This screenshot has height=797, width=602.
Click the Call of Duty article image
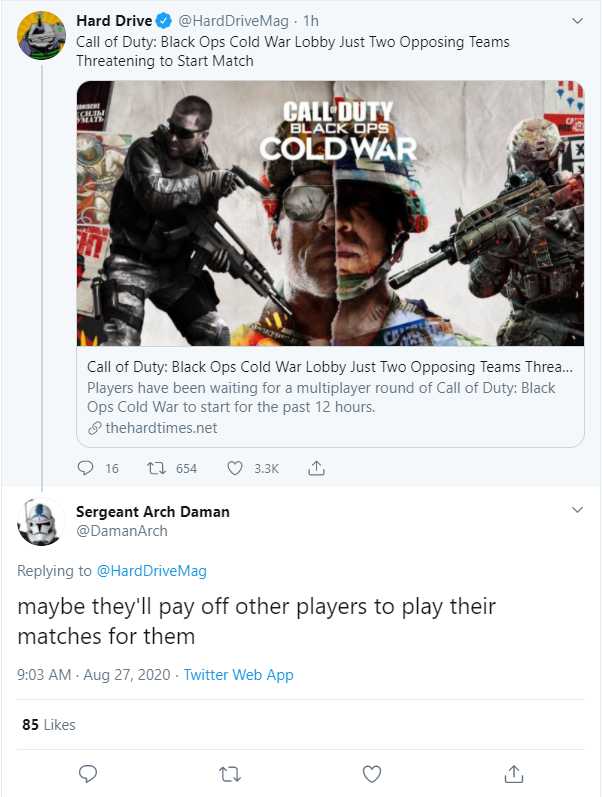click(330, 213)
